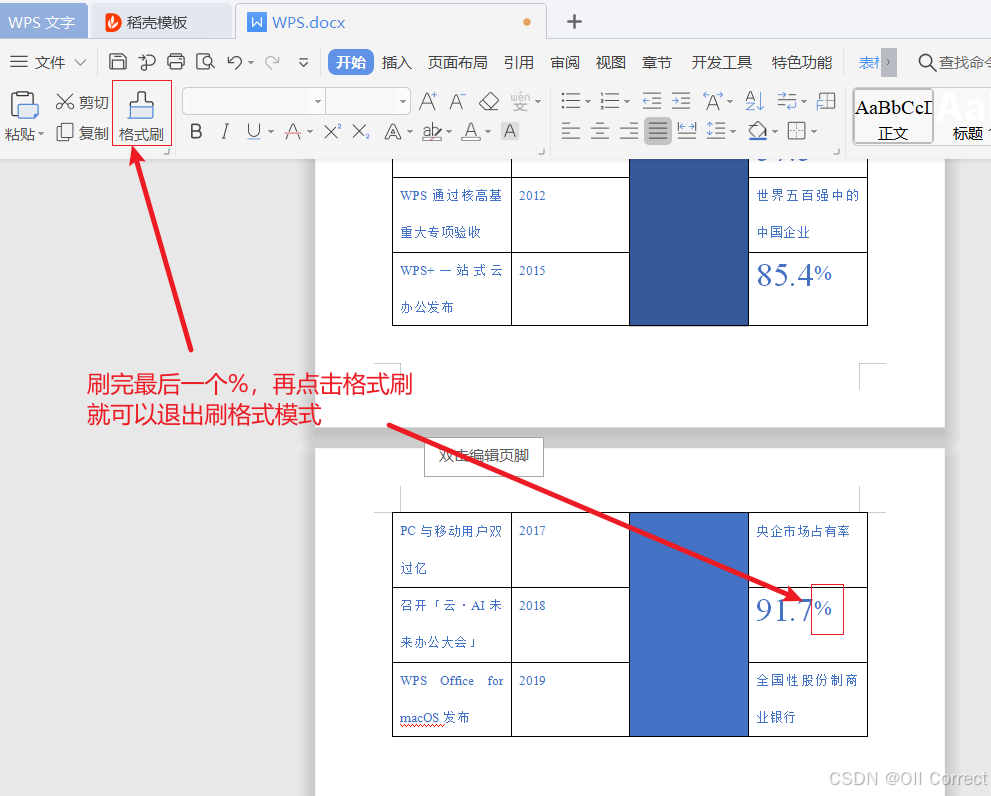
Task: Open the paragraph shading fill color
Action: tap(757, 132)
